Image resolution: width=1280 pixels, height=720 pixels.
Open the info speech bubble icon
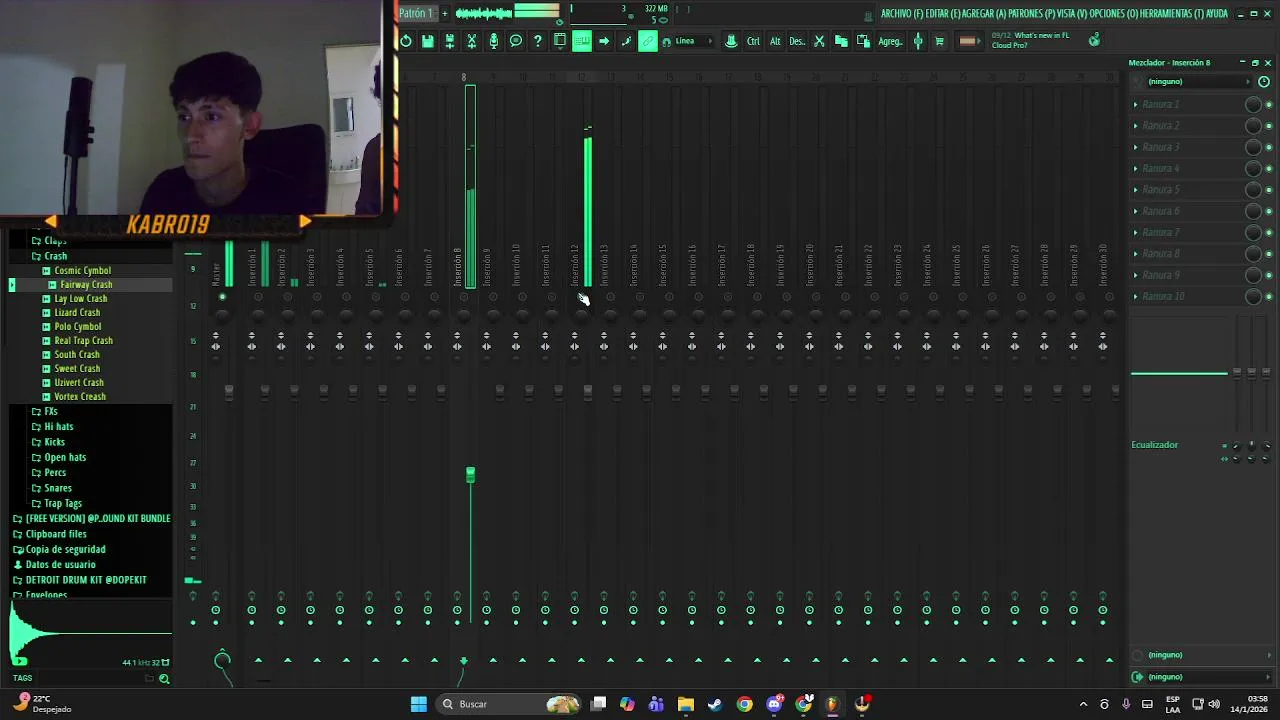click(516, 41)
